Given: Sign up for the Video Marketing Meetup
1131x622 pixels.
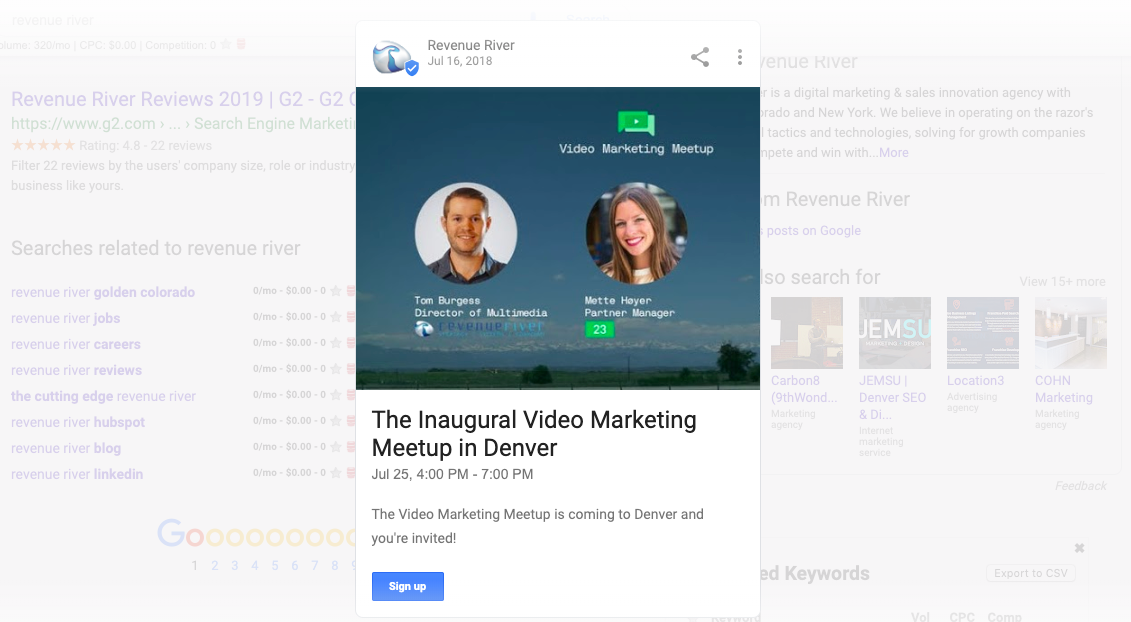Looking at the screenshot, I should [408, 586].
